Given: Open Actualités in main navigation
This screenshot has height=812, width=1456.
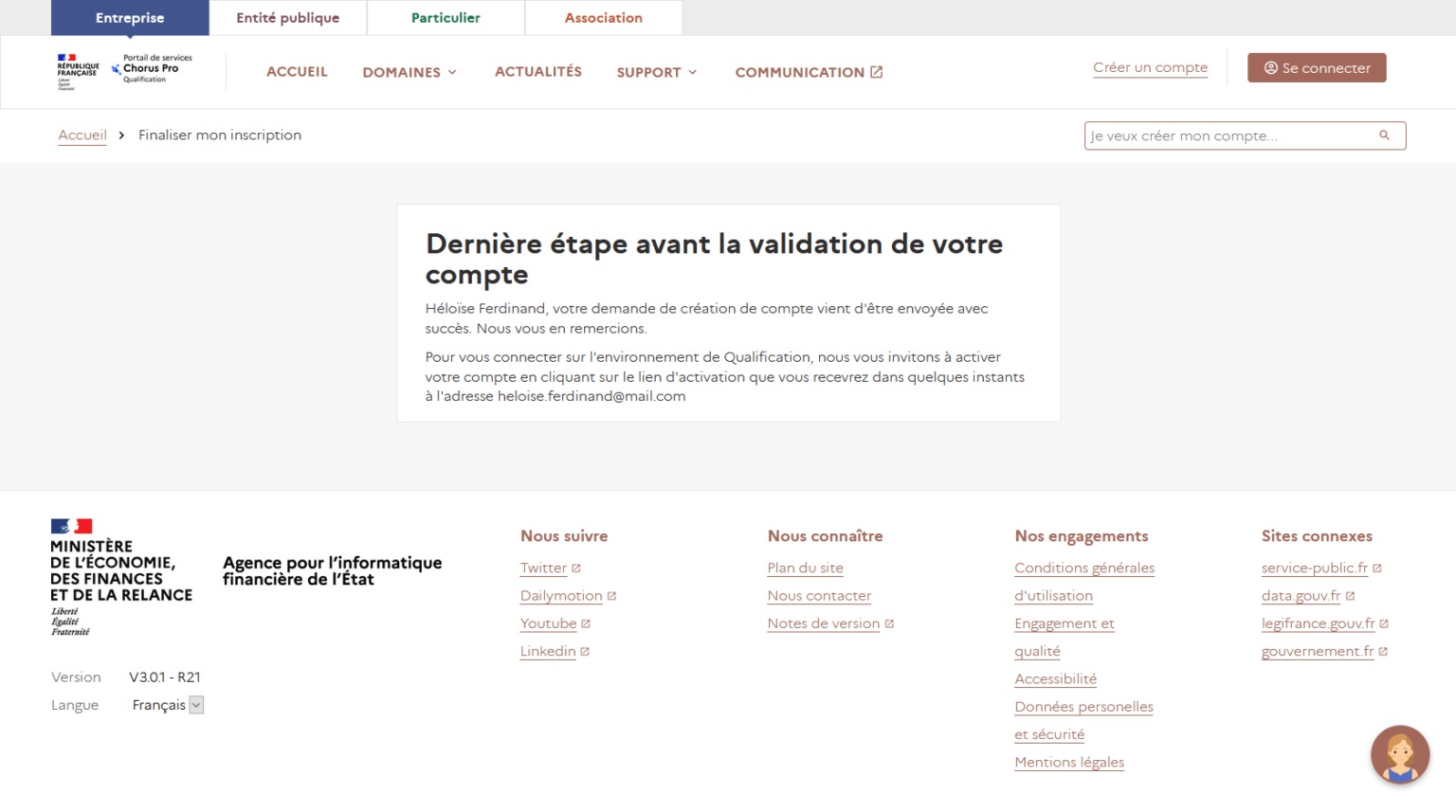Looking at the screenshot, I should click(538, 72).
